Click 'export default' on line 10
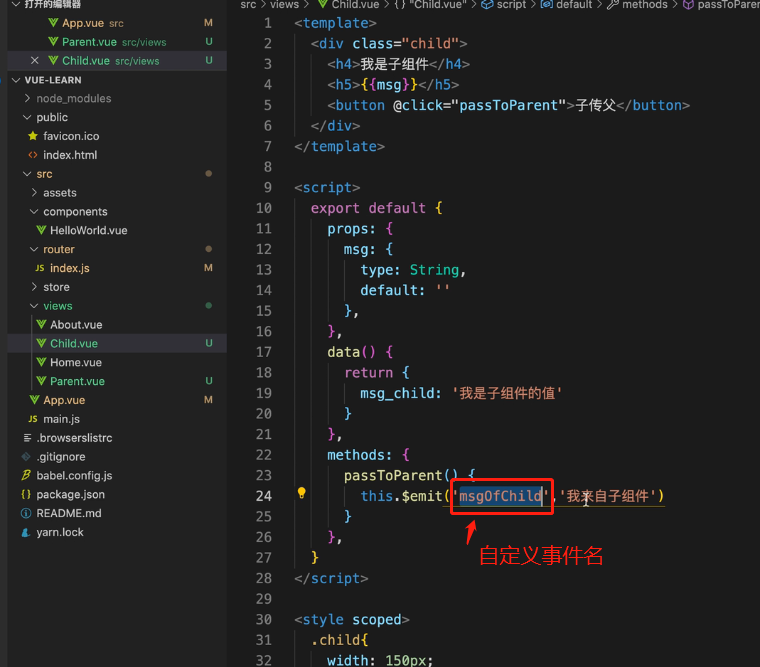Image resolution: width=760 pixels, height=667 pixels. click(x=368, y=208)
